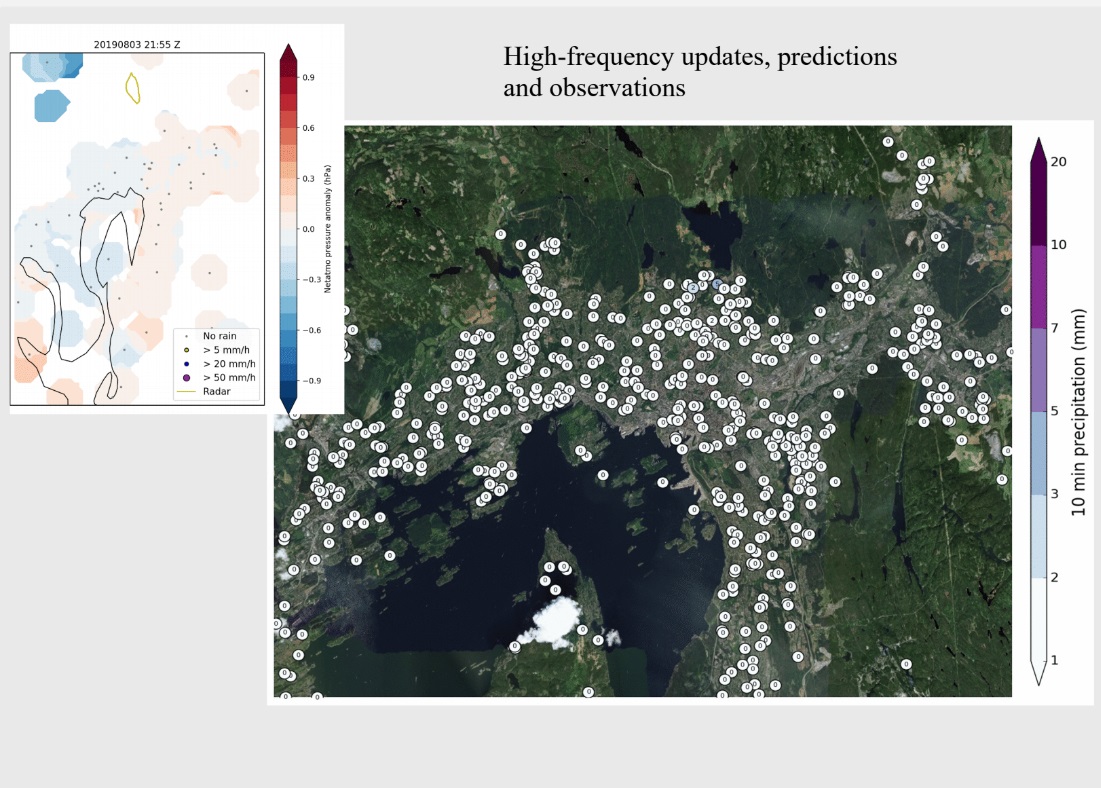The height and width of the screenshot is (788, 1101).
Task: Click the '0.0' tick on the pressure colorbar
Action: [308, 229]
